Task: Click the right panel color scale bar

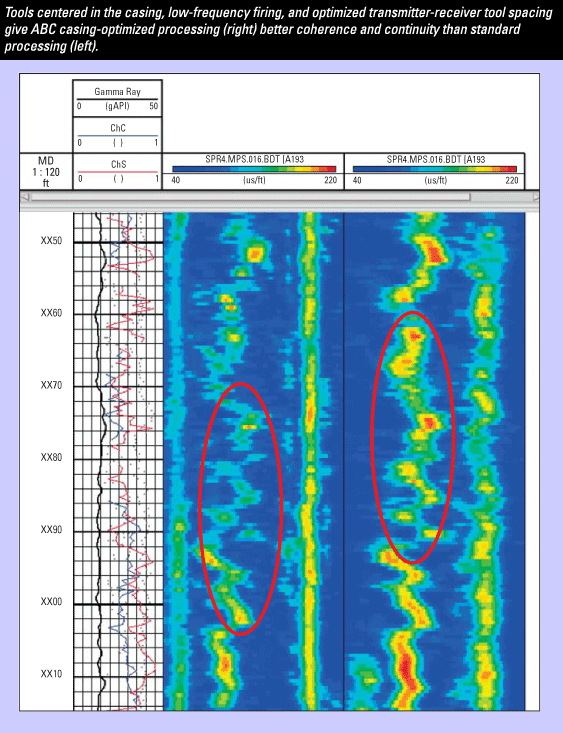Action: click(x=434, y=169)
